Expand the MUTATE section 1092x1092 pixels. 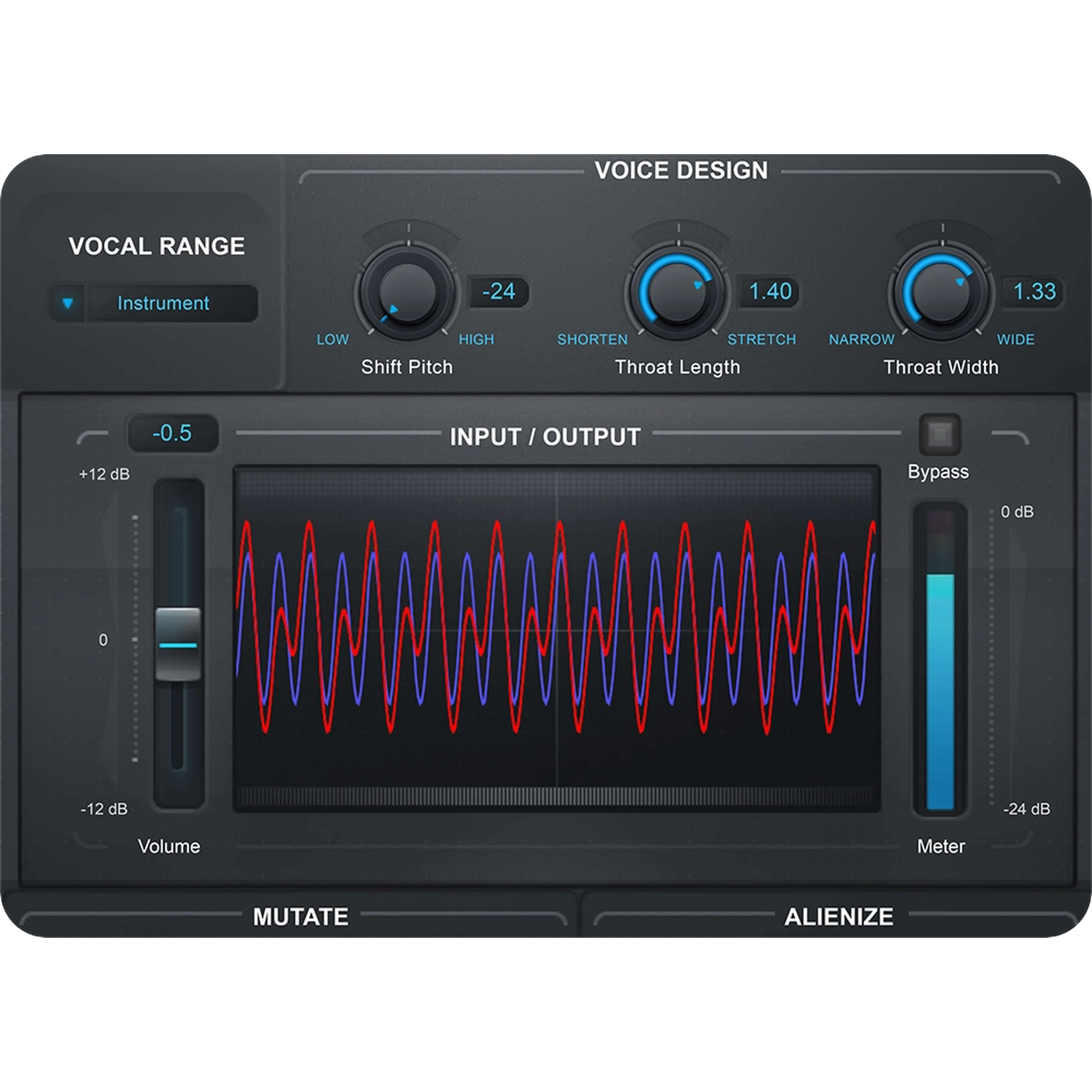click(x=300, y=917)
